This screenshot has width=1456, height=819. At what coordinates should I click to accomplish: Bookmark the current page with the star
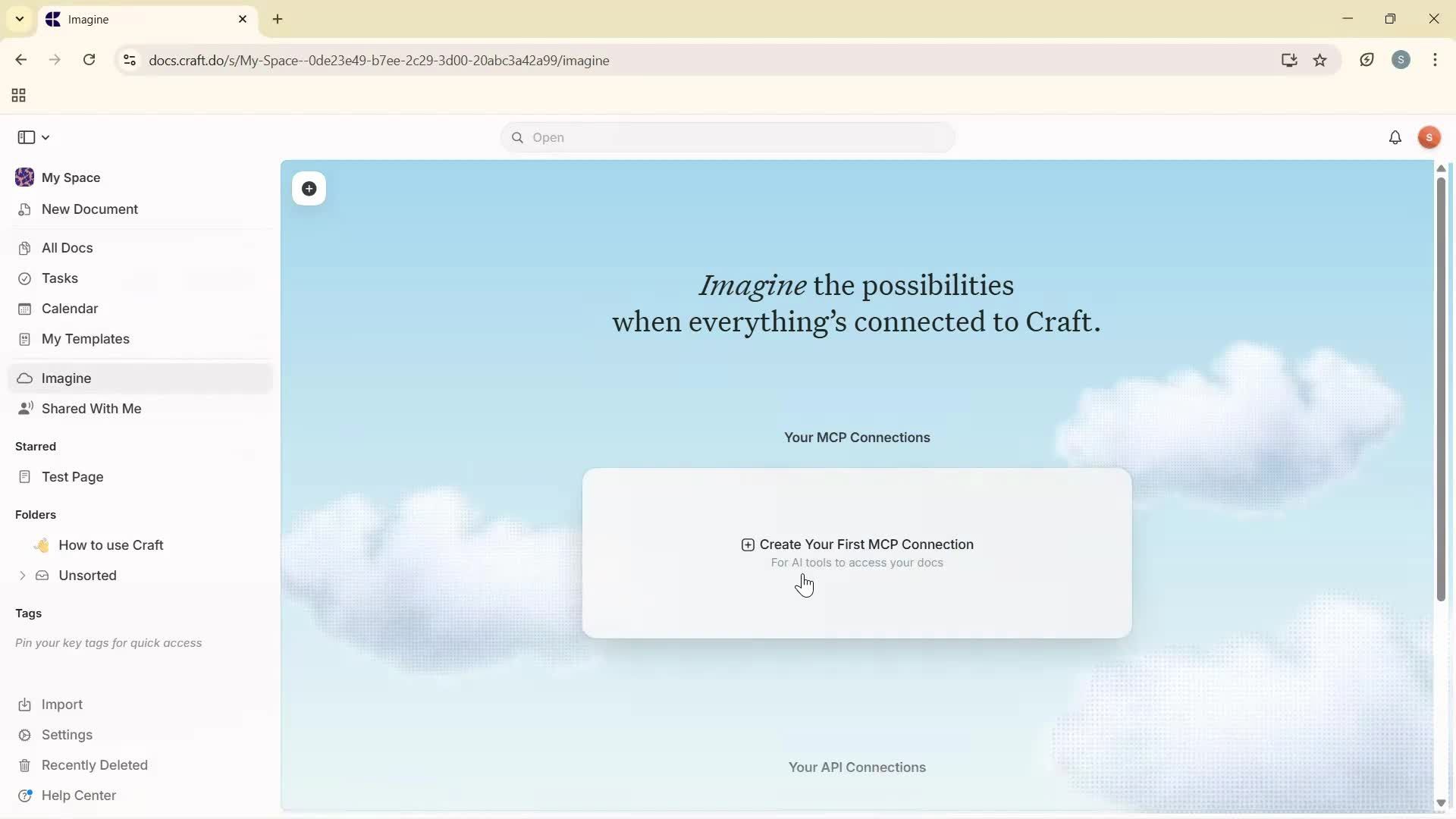click(x=1320, y=60)
